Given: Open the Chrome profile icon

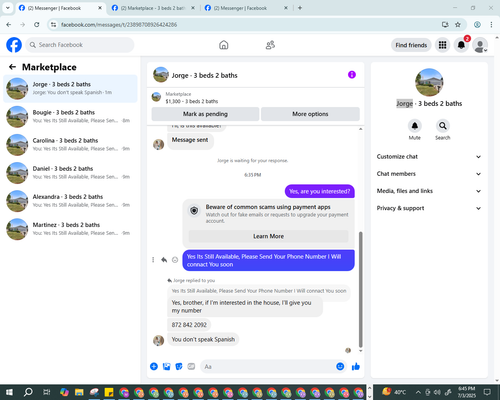Looking at the screenshot, I should (477, 24).
